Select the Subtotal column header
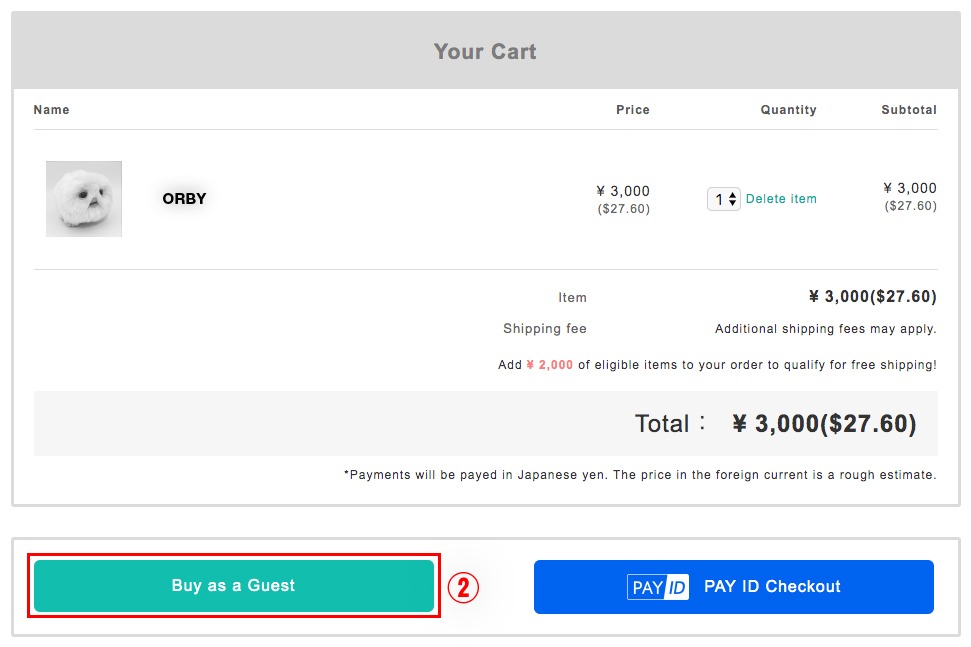 click(x=908, y=110)
